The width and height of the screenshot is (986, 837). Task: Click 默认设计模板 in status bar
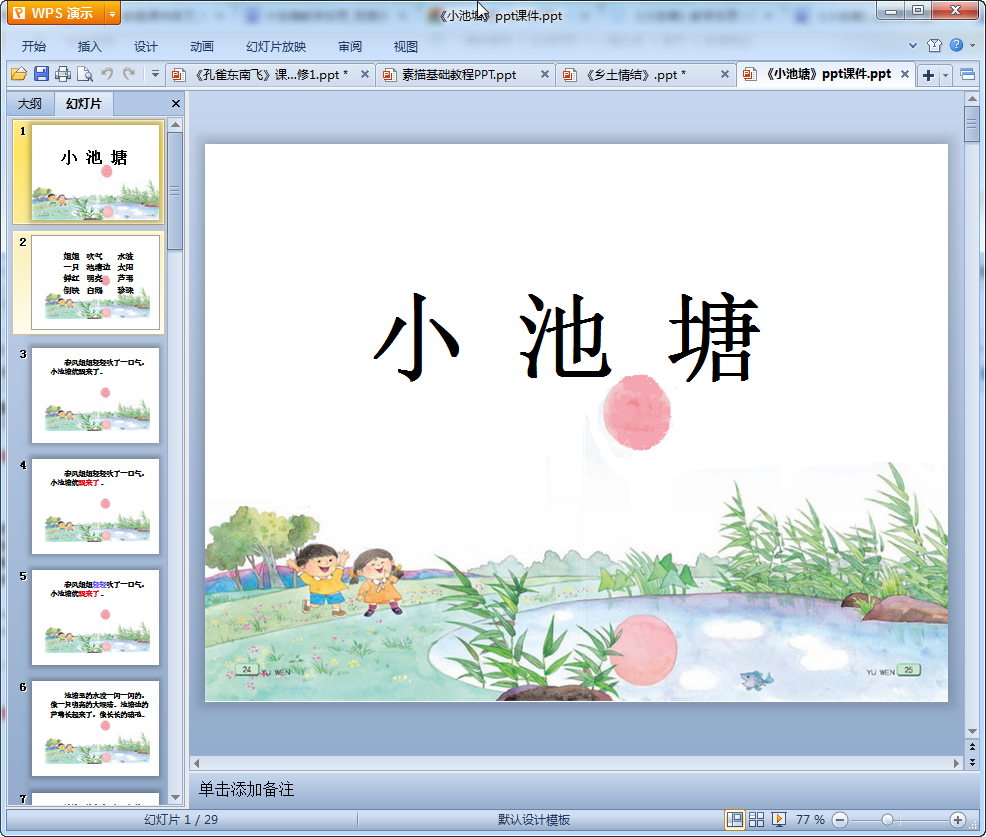[534, 819]
